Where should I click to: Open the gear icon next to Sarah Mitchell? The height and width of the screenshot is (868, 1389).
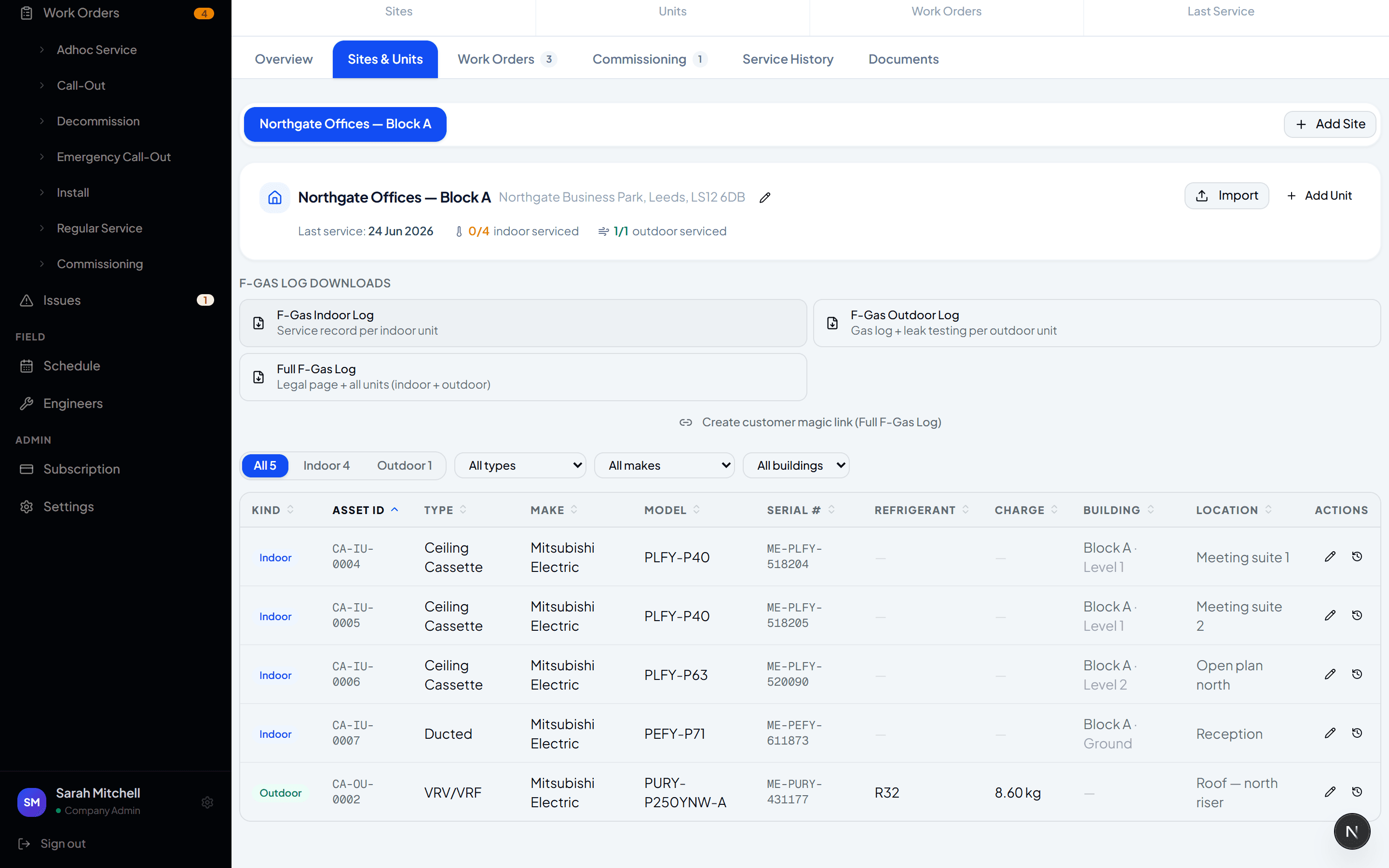tap(207, 802)
